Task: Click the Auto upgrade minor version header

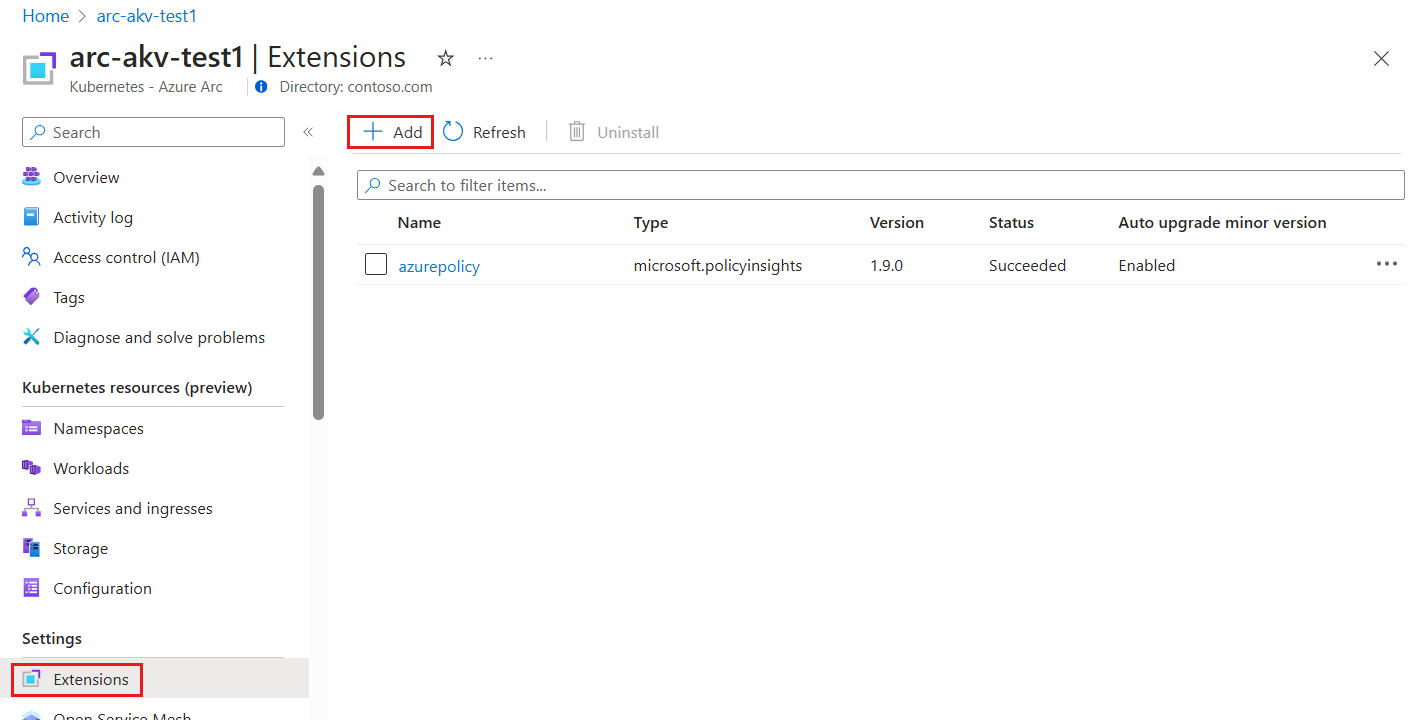Action: (1222, 223)
